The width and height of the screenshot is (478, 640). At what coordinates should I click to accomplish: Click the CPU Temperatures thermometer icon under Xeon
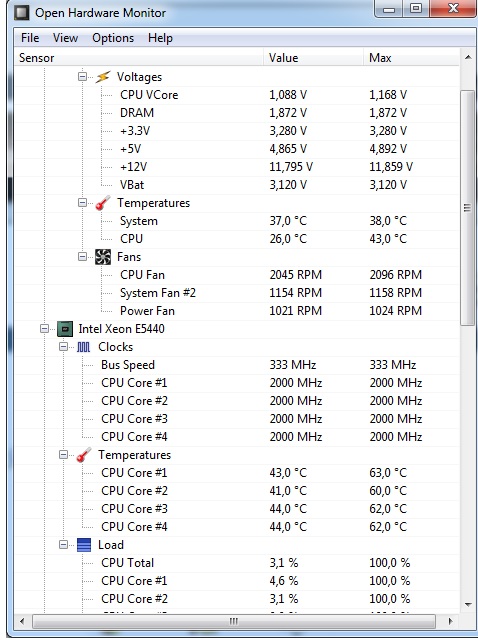84,455
